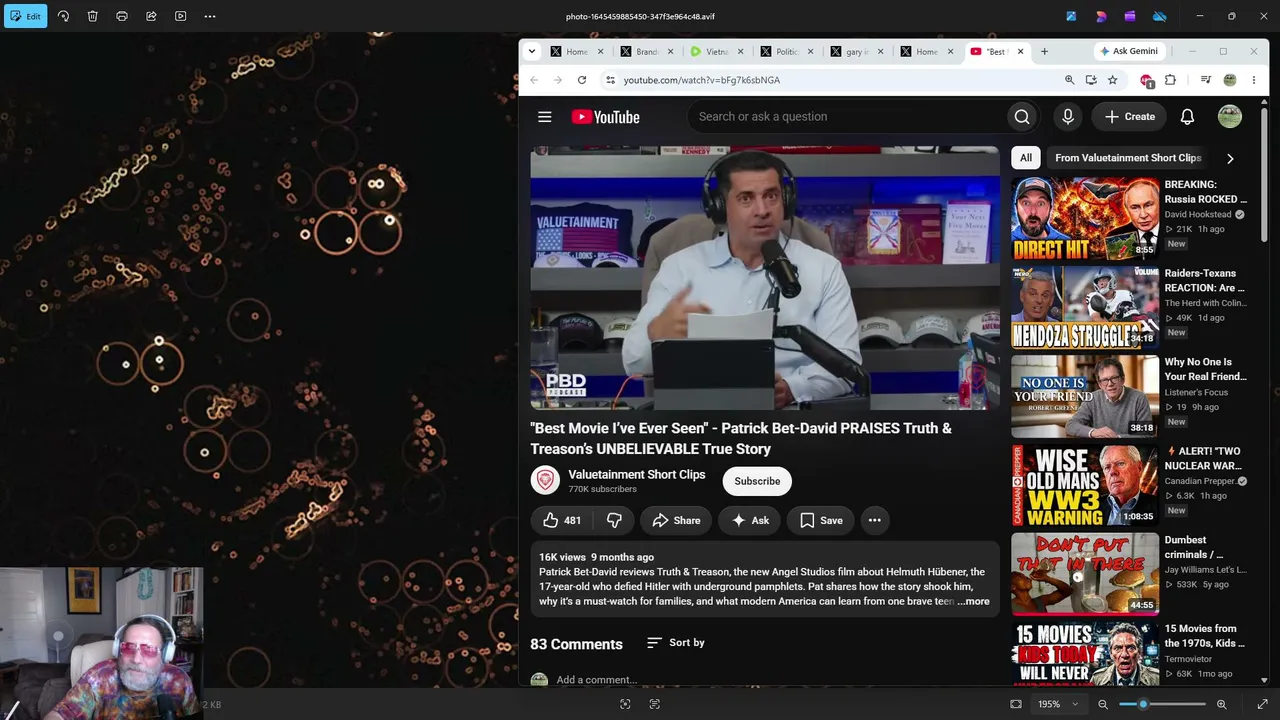Close the active YouTube "Best" tab

tap(1020, 51)
